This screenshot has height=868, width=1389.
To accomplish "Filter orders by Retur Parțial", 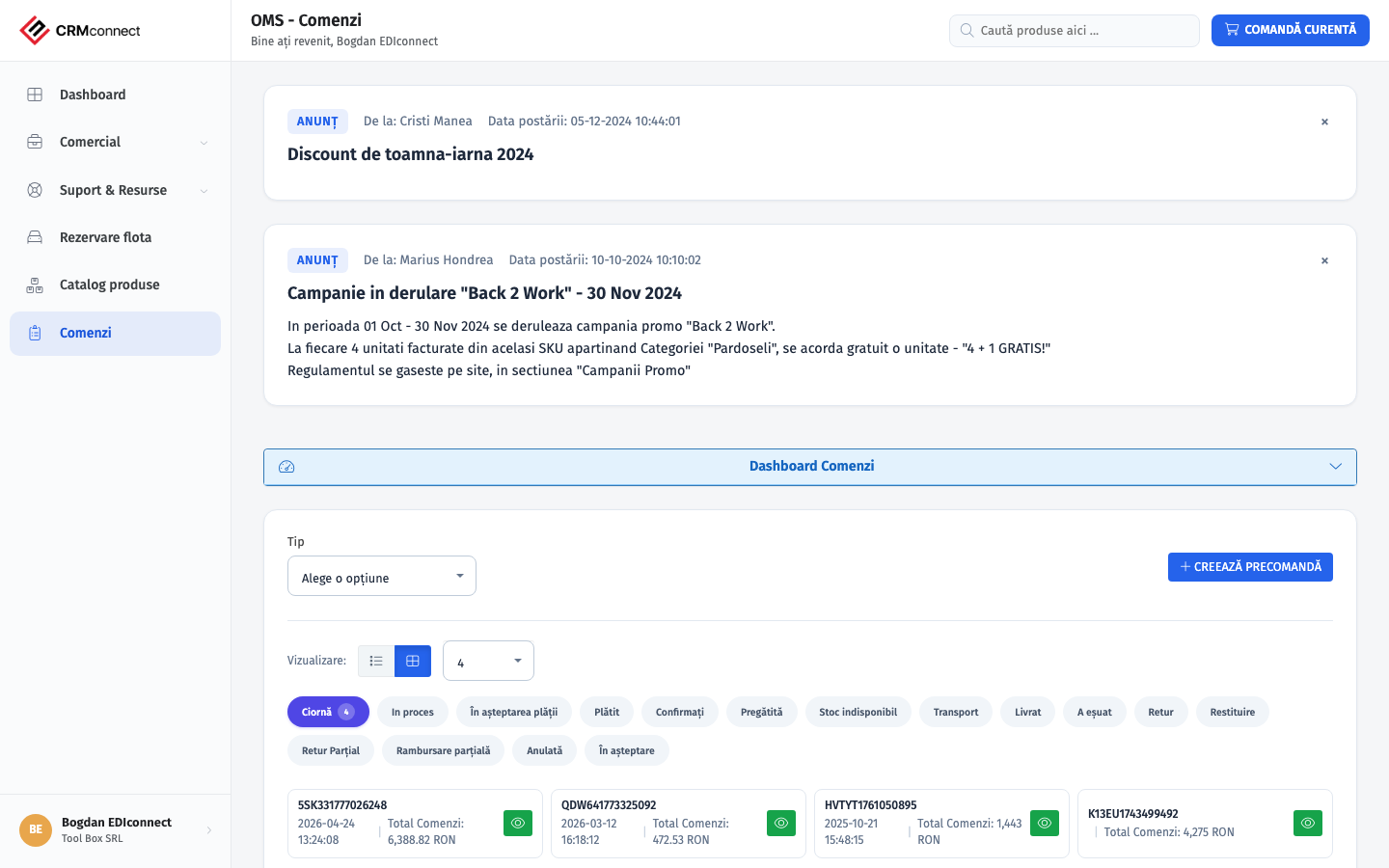I will pyautogui.click(x=331, y=750).
